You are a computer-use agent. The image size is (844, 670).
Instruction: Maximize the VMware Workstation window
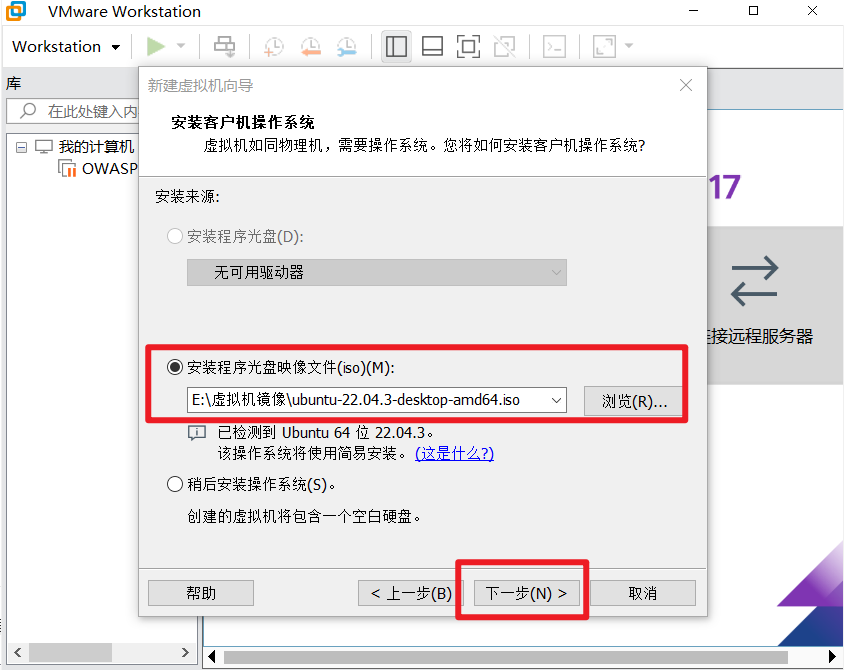coord(754,11)
